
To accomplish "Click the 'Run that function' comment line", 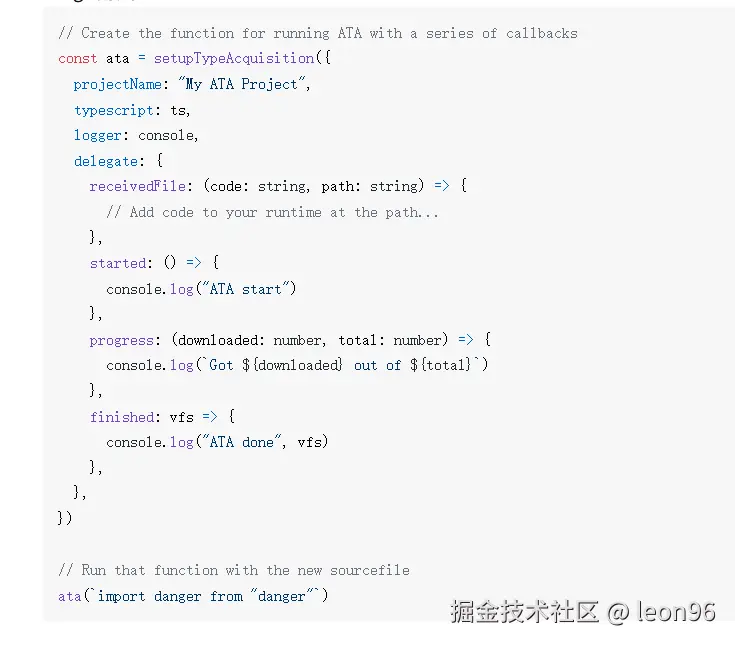I will click(234, 570).
